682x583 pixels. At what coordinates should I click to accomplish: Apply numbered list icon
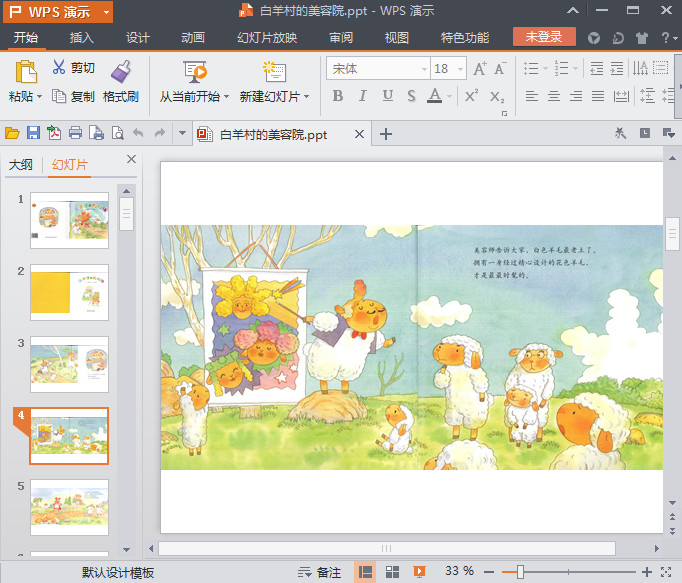[561, 68]
